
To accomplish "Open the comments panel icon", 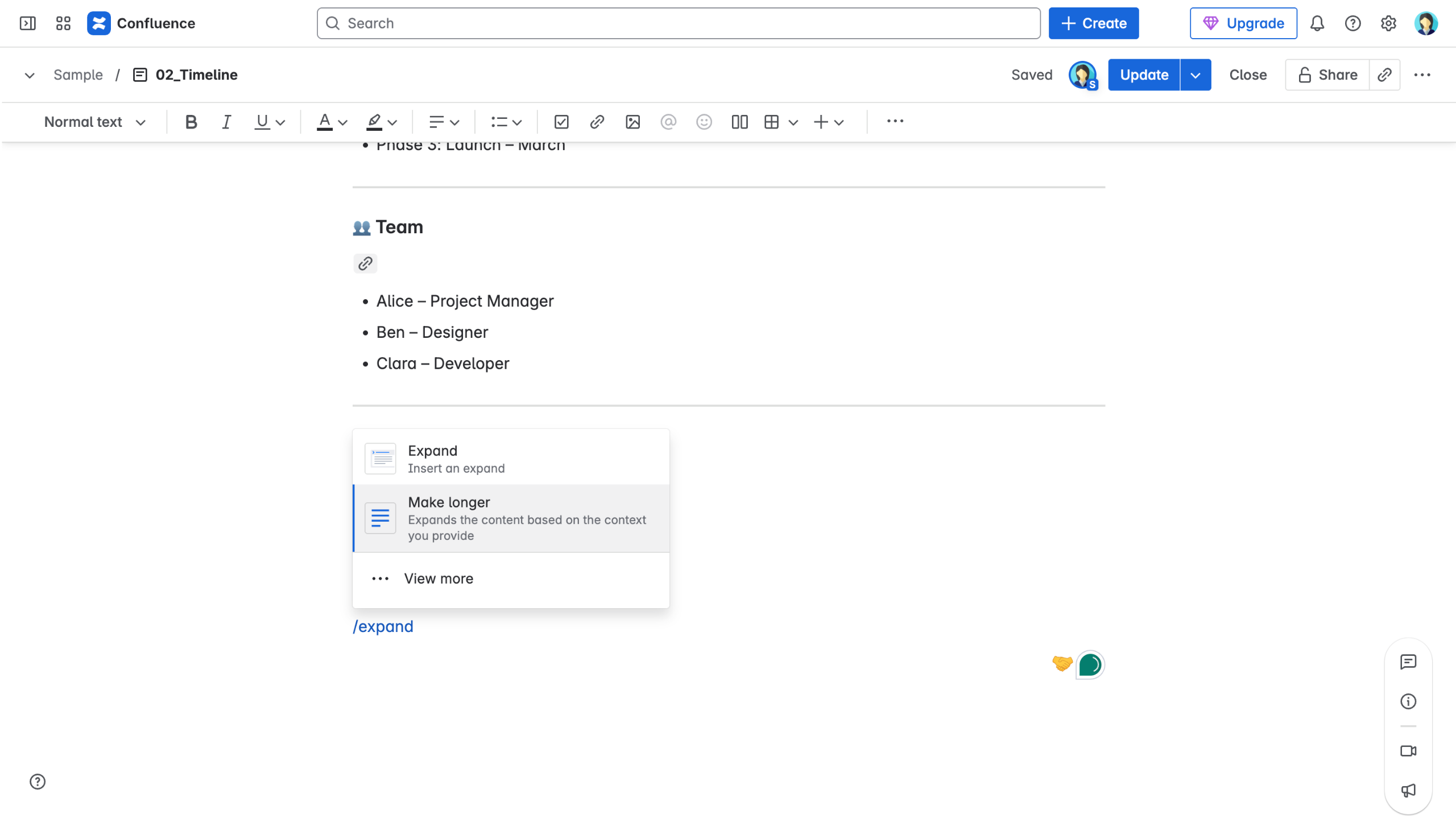I will (x=1408, y=662).
